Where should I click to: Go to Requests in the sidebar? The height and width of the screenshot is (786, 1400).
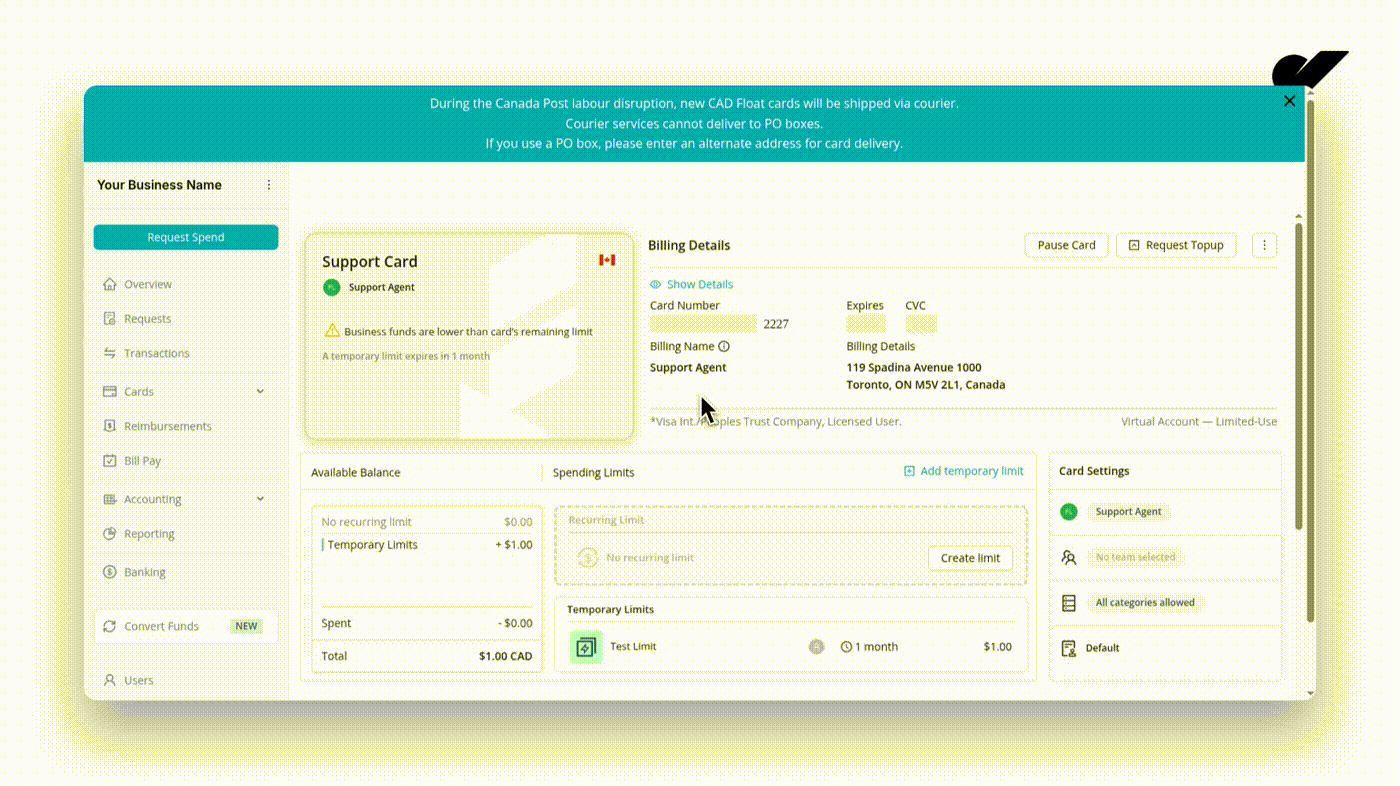147,319
